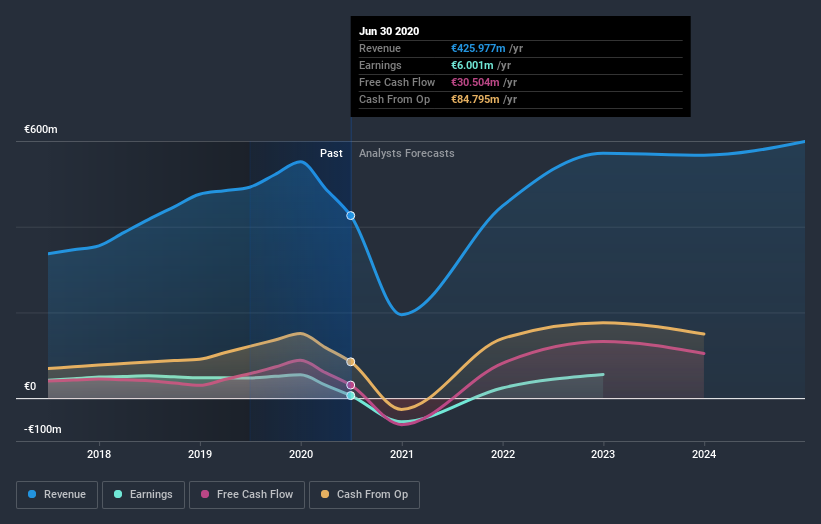The image size is (821, 524).
Task: Click the Analysts Forecasts label
Action: coord(407,153)
